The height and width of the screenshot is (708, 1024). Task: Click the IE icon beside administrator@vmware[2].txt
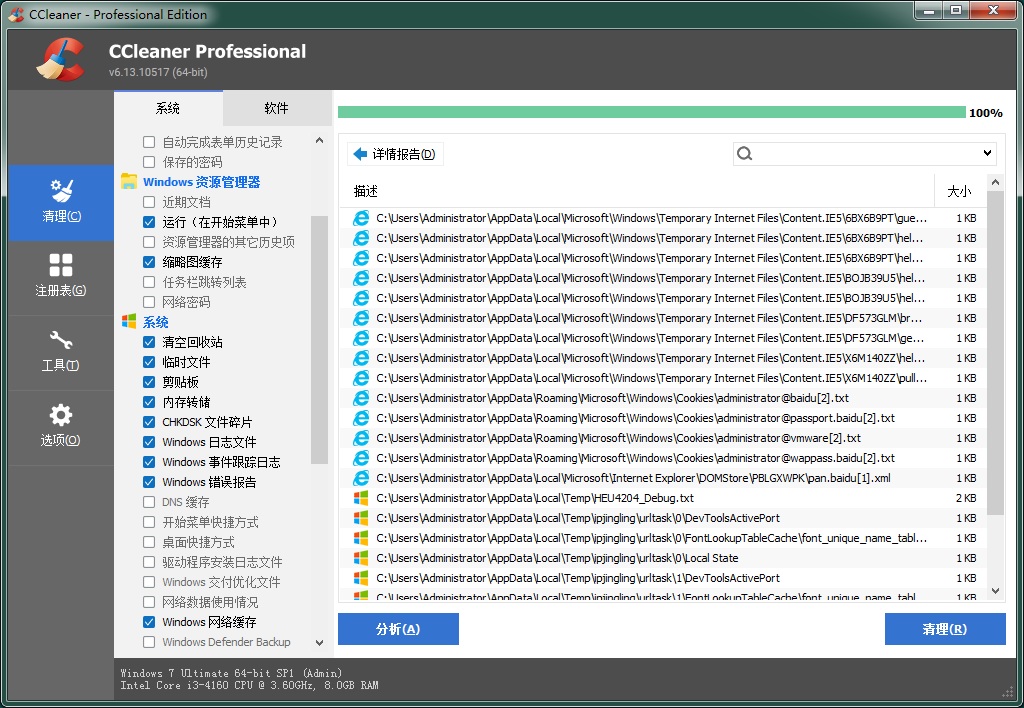click(x=360, y=438)
